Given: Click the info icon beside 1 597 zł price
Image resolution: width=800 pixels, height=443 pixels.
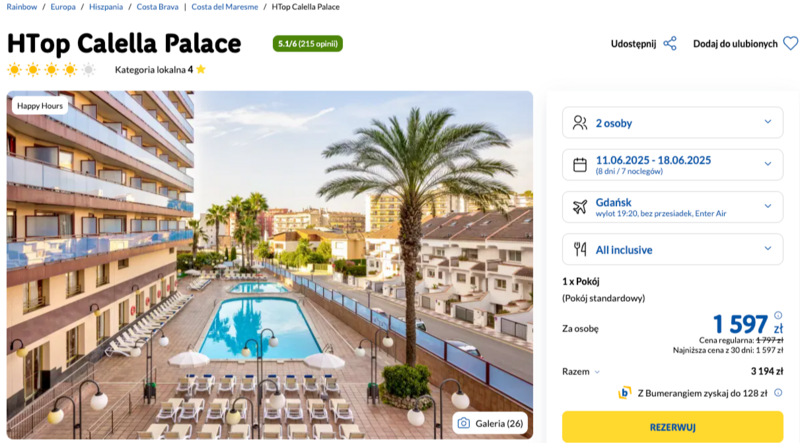Looking at the screenshot, I should coord(778,315).
